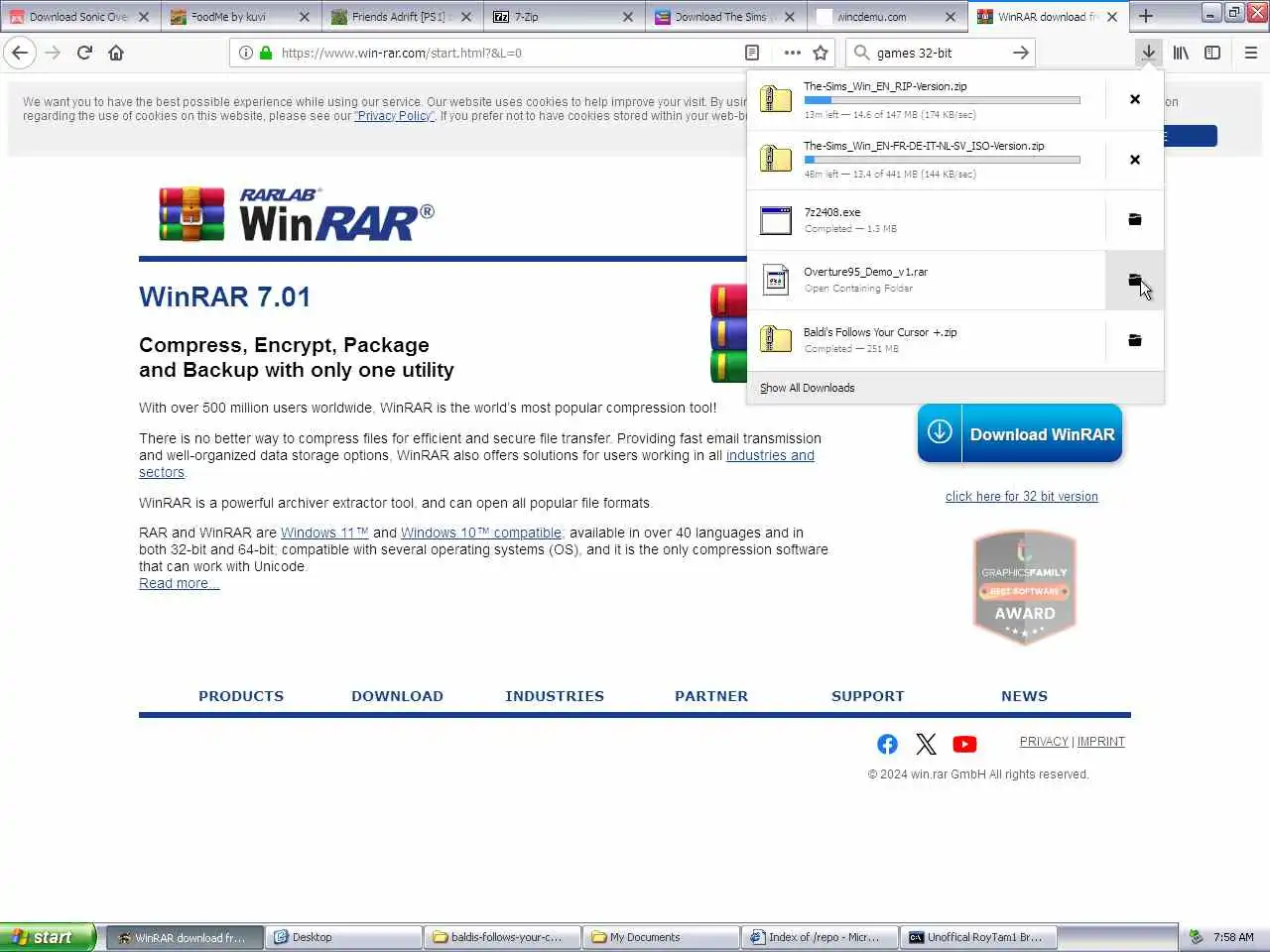
Task: Switch to Index of /repo taskbar window
Action: 820,937
